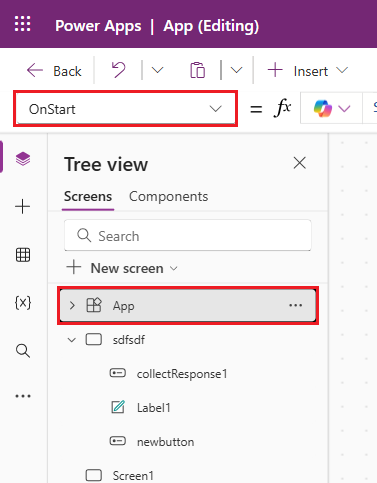Viewport: 377px width, 483px height.
Task: Click the Screen1 screen icon
Action: pos(94,475)
